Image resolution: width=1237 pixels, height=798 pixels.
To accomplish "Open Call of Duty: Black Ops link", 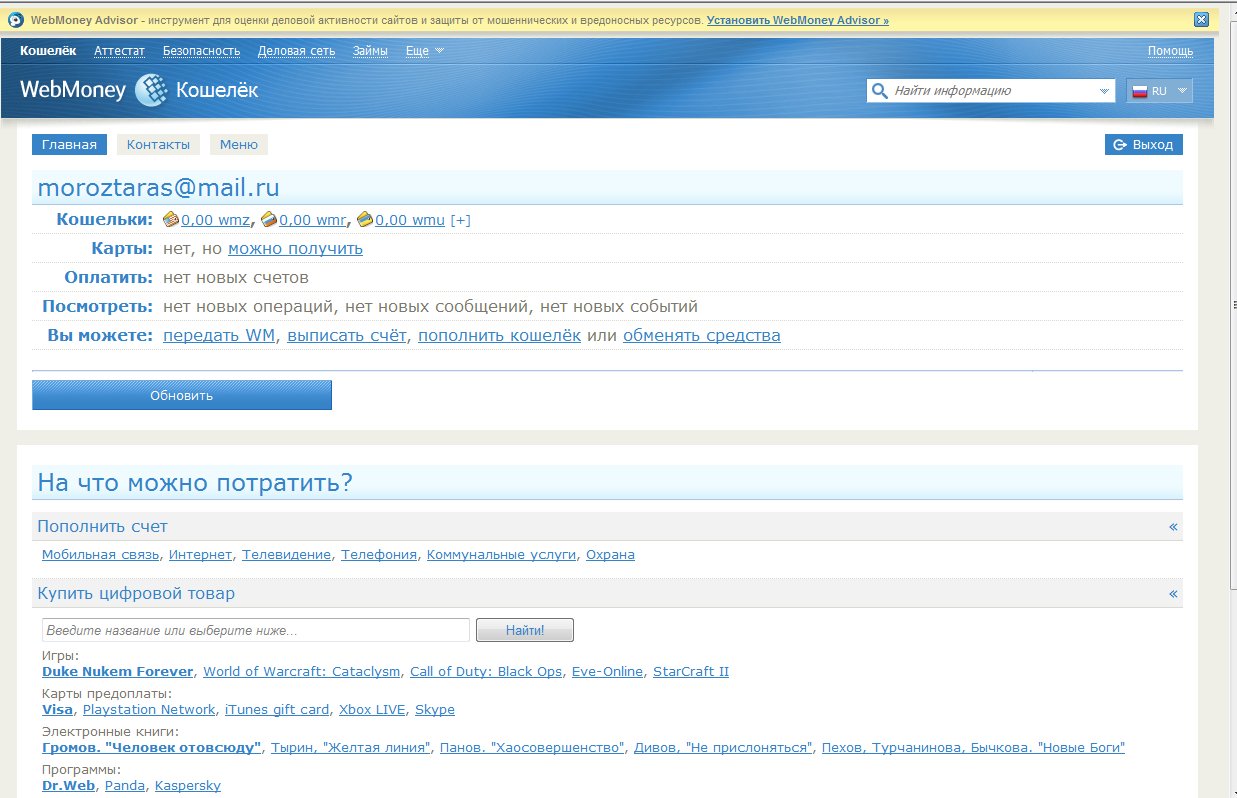I will pos(486,672).
